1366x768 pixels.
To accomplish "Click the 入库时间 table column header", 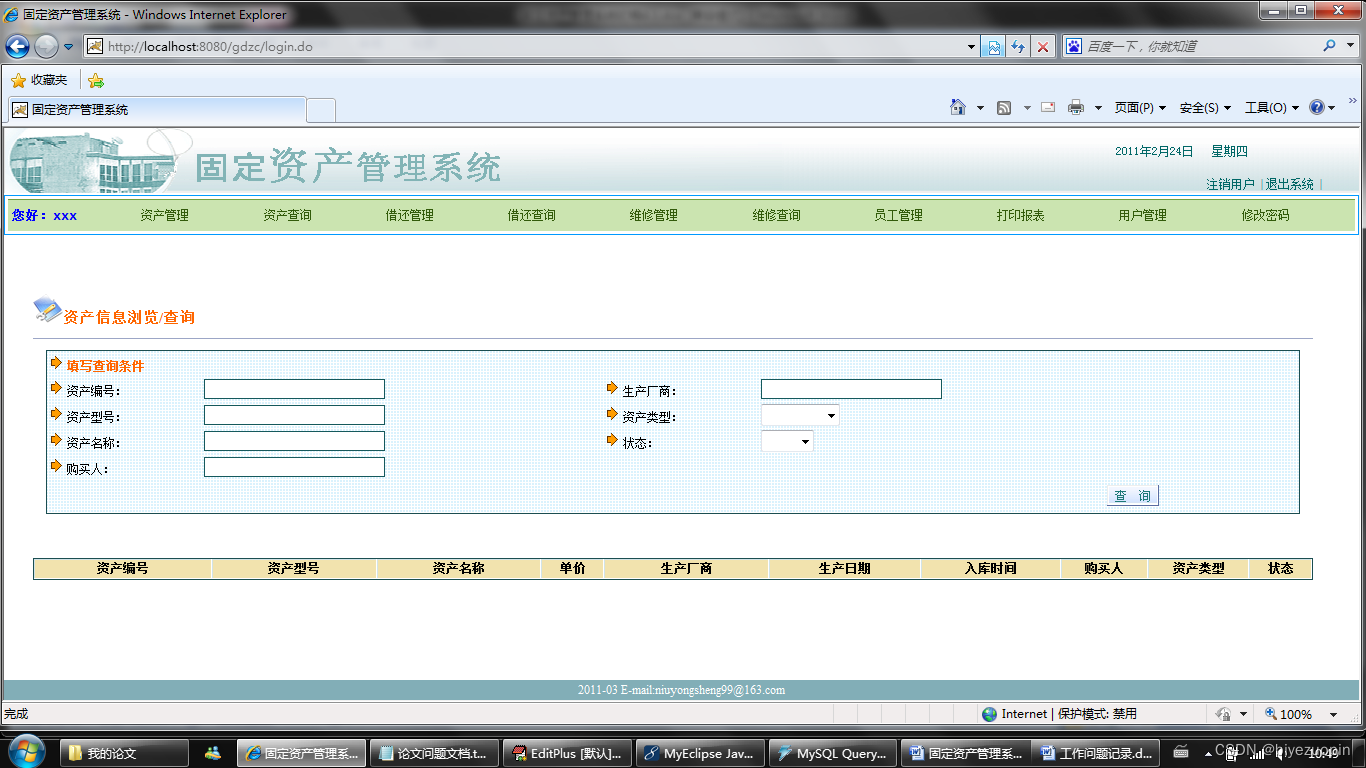I will pos(990,568).
